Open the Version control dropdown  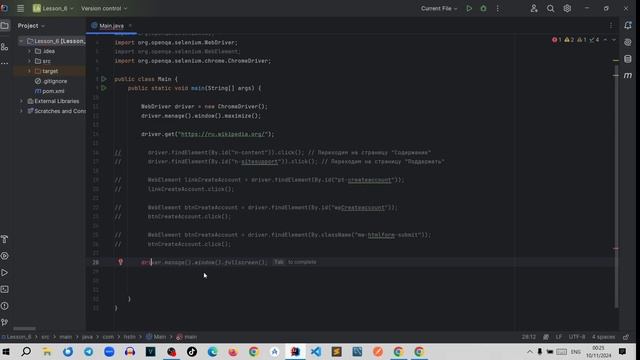point(104,8)
